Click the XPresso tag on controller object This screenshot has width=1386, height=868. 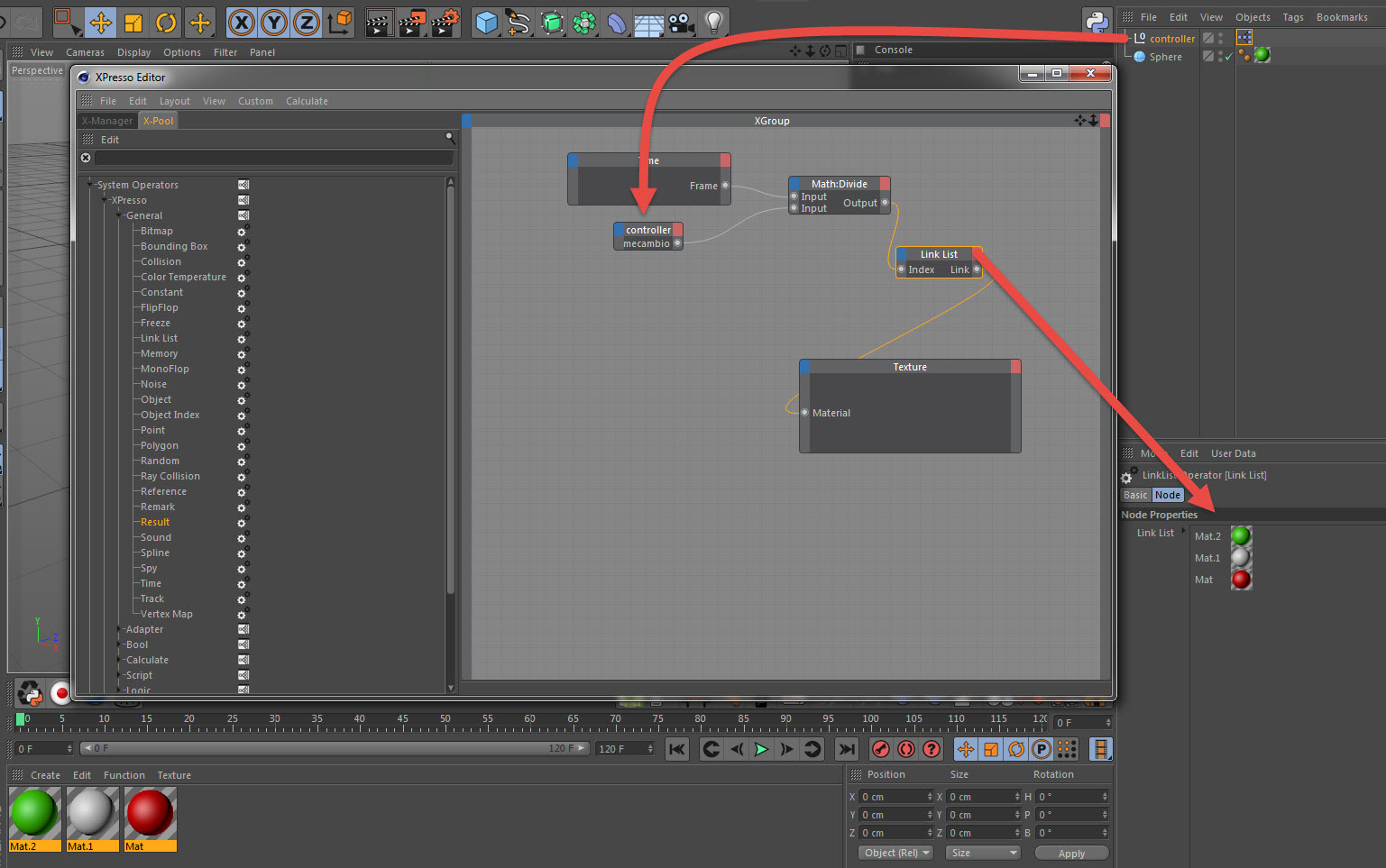[1244, 37]
